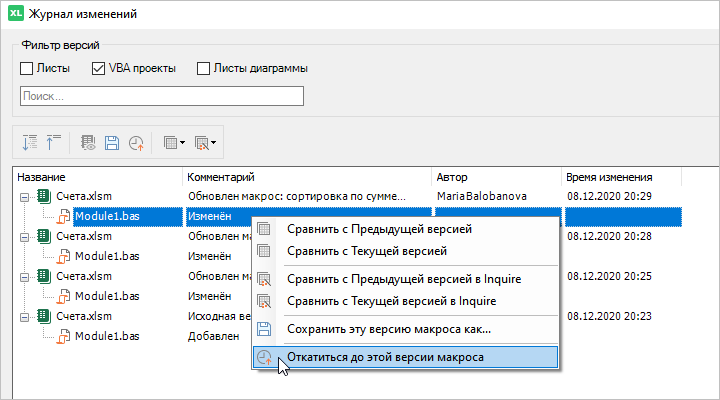Open the compare dropdown in the toolbar
The height and width of the screenshot is (400, 720).
tap(173, 143)
